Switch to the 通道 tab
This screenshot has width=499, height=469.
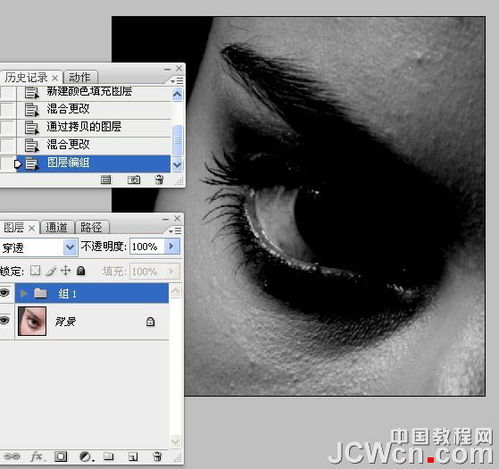[56, 227]
